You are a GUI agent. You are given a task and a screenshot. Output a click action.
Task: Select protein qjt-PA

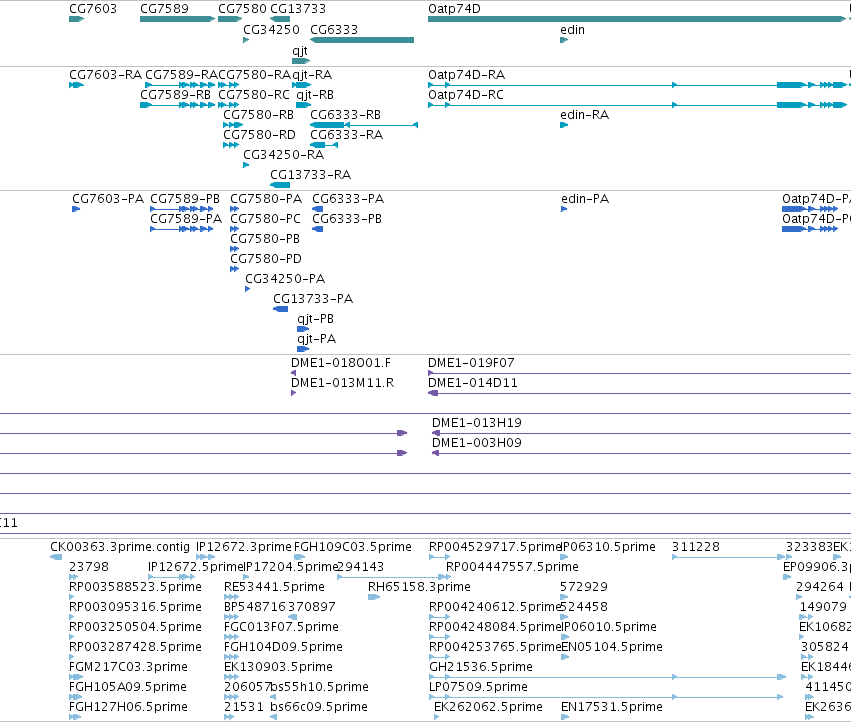(316, 339)
